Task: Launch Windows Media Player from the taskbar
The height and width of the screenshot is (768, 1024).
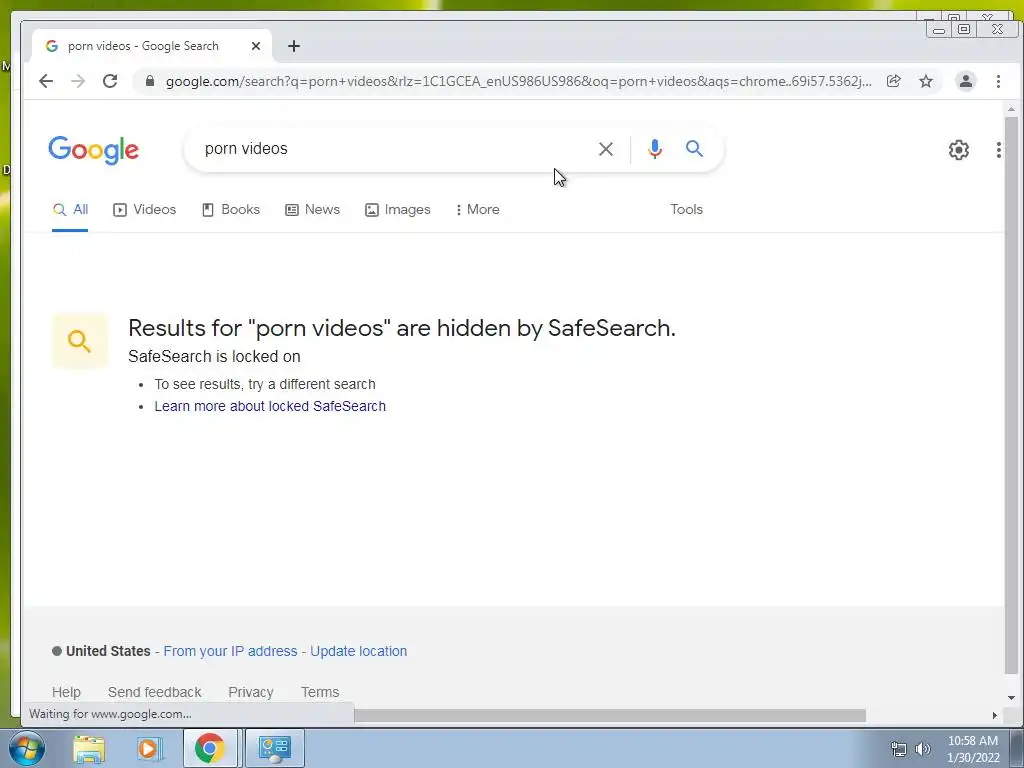Action: click(x=149, y=749)
